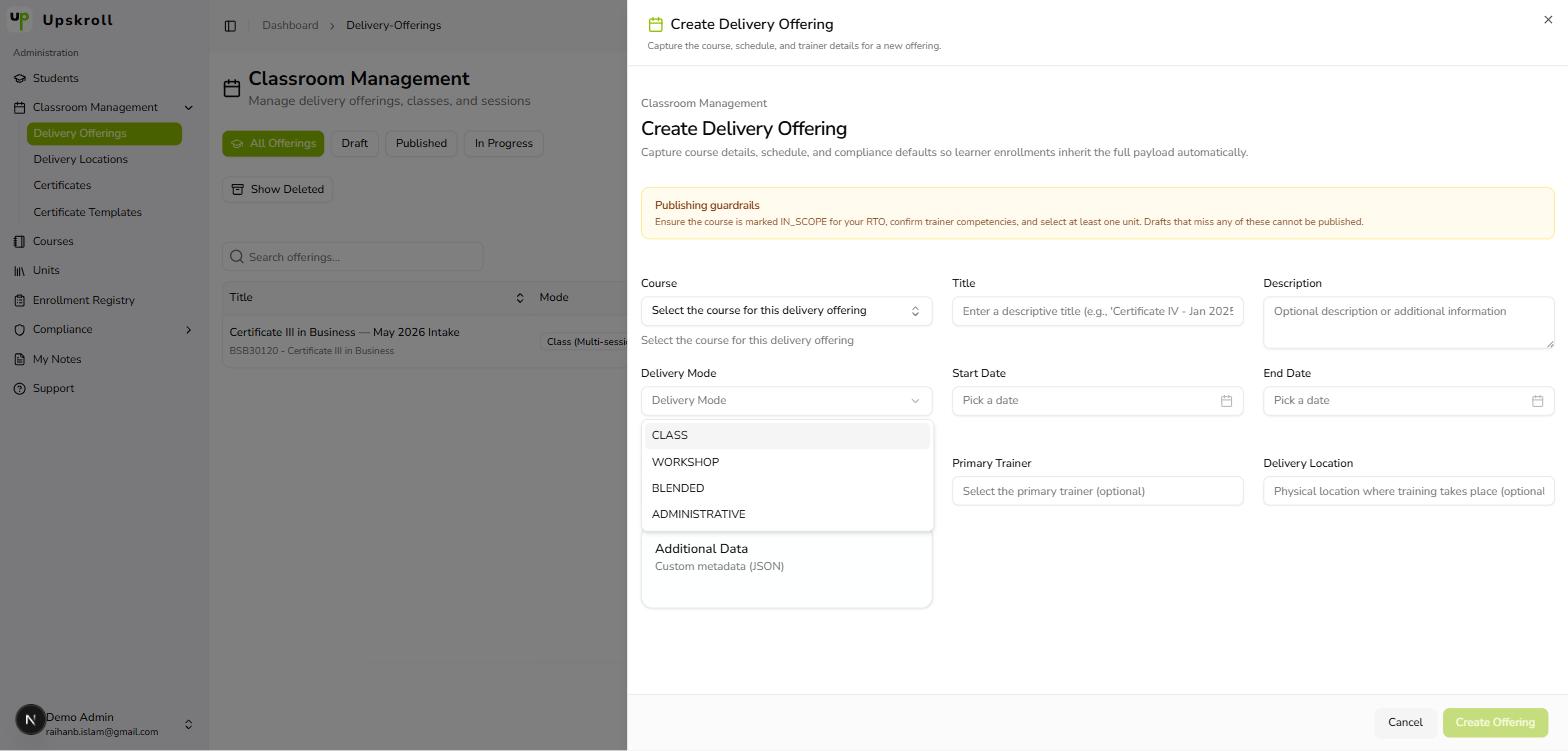Select Delivery Offerings in the sidebar
Image resolution: width=1568 pixels, height=751 pixels.
click(104, 133)
